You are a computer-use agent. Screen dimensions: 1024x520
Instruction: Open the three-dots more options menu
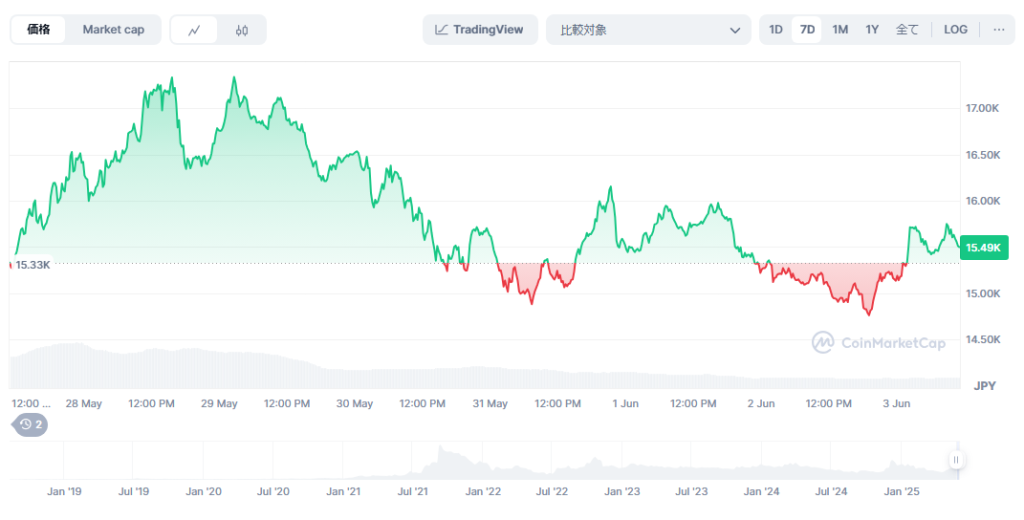(x=998, y=30)
